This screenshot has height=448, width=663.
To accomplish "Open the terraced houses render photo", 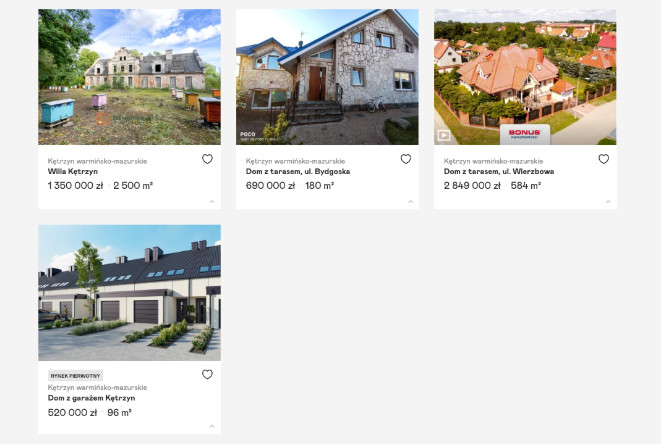I will tap(129, 292).
